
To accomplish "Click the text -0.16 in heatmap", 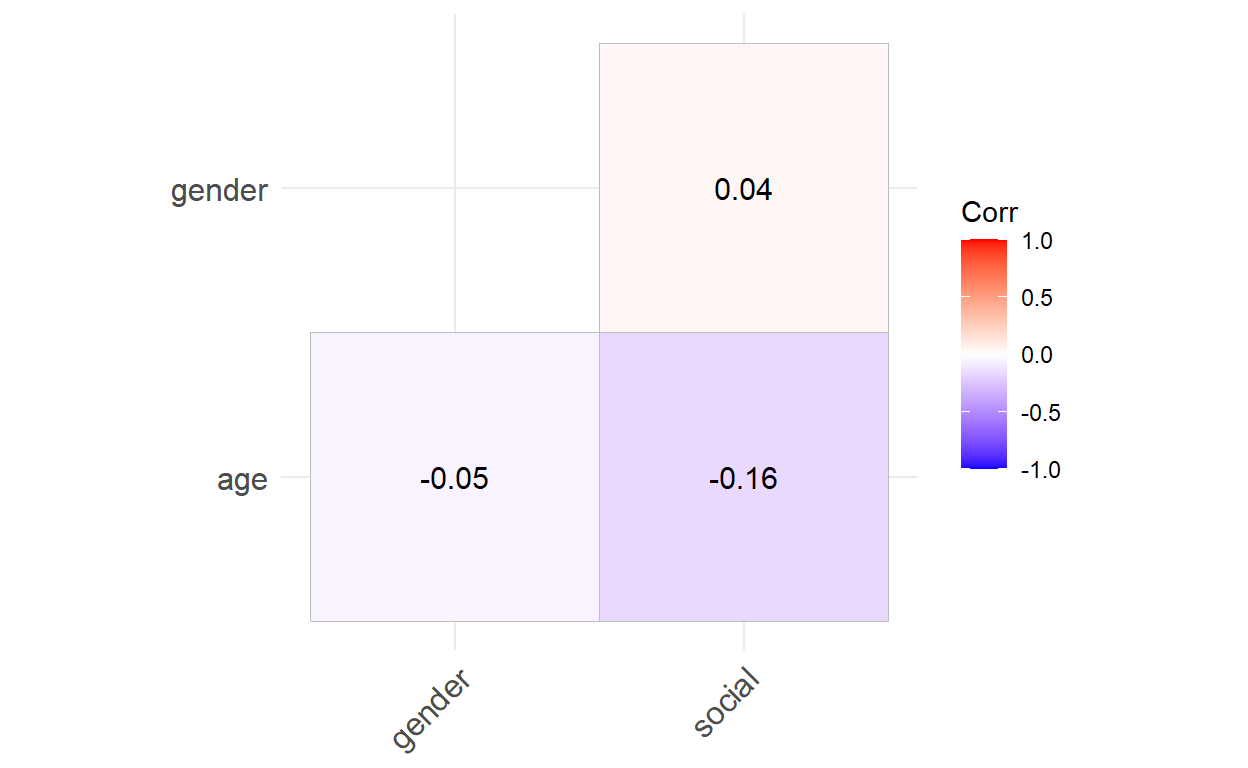I will pos(743,479).
